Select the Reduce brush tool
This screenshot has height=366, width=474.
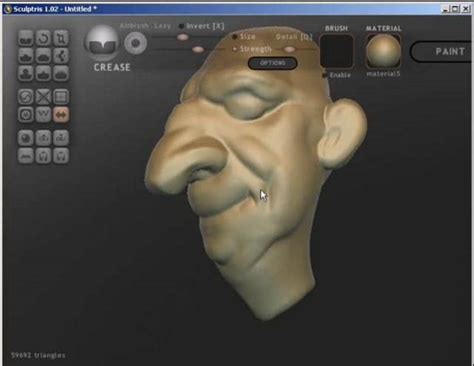click(x=26, y=97)
